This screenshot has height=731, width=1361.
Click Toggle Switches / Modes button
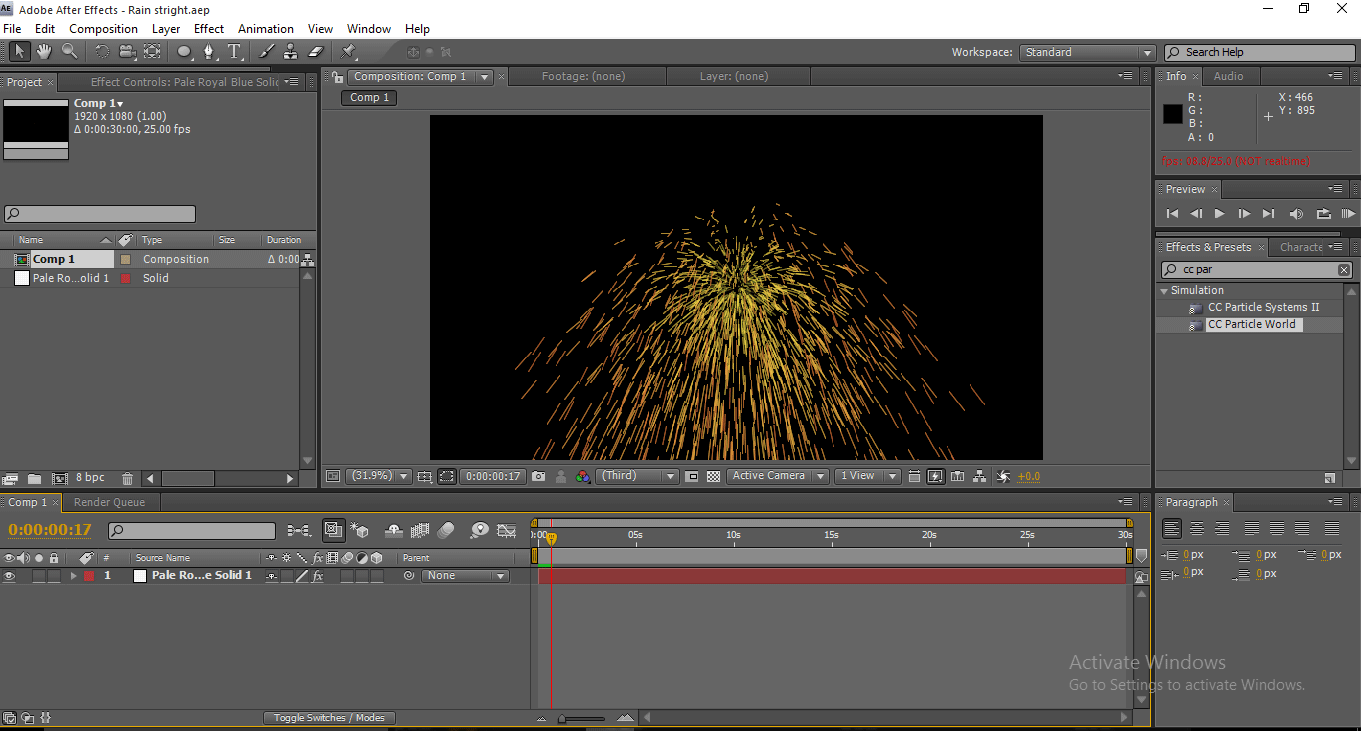coord(329,718)
